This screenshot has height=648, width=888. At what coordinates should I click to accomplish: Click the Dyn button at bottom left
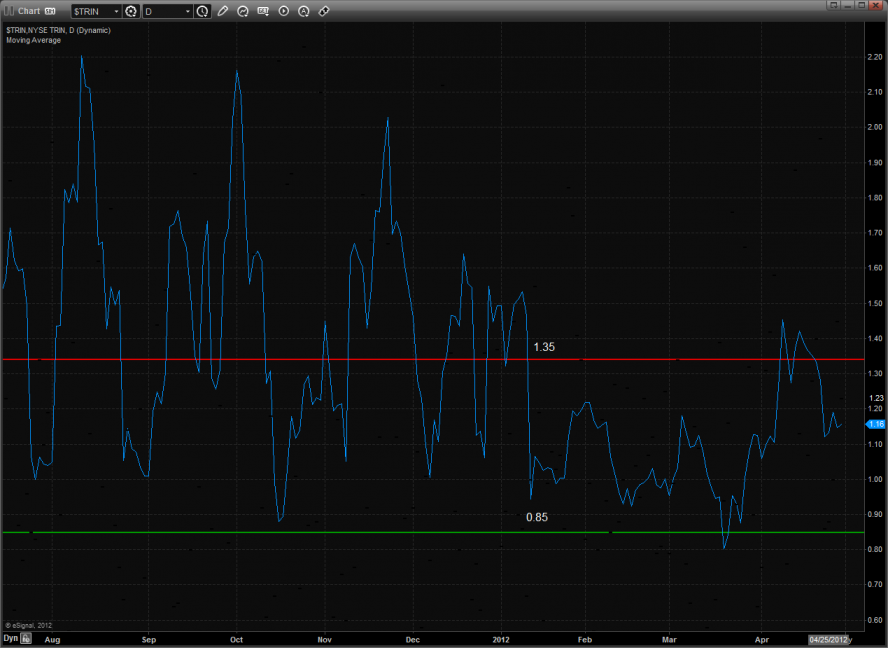click(10, 637)
